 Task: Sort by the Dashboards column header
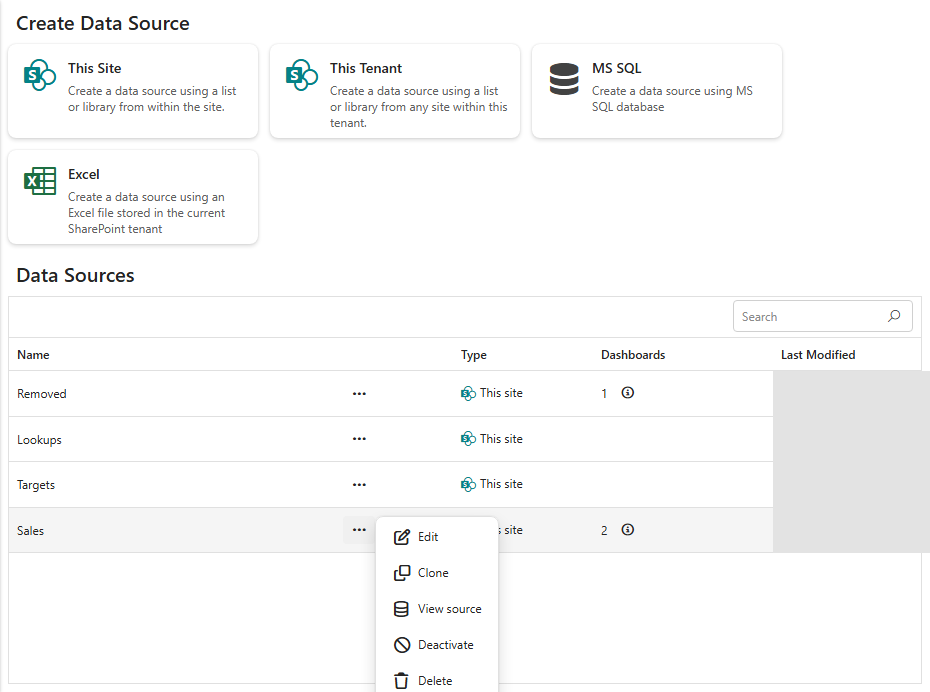633,355
